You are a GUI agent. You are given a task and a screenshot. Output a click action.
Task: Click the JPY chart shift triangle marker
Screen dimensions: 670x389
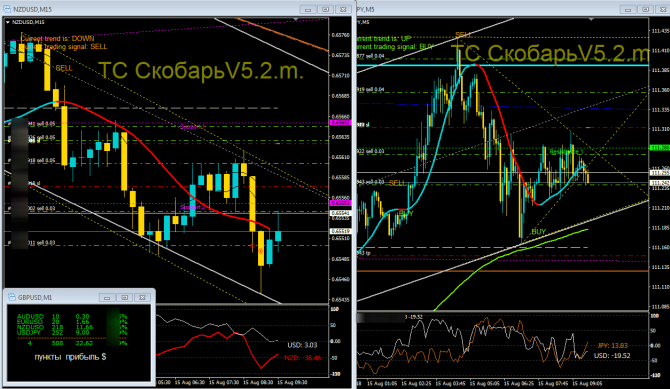(x=591, y=19)
